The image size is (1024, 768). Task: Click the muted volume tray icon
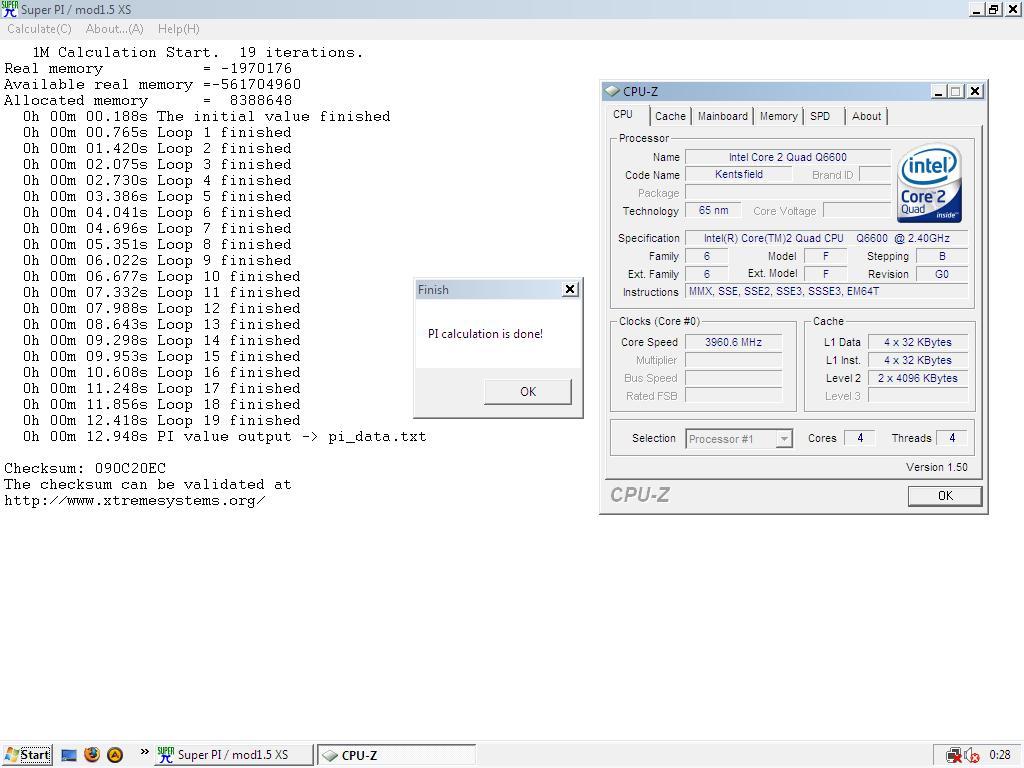click(x=971, y=755)
